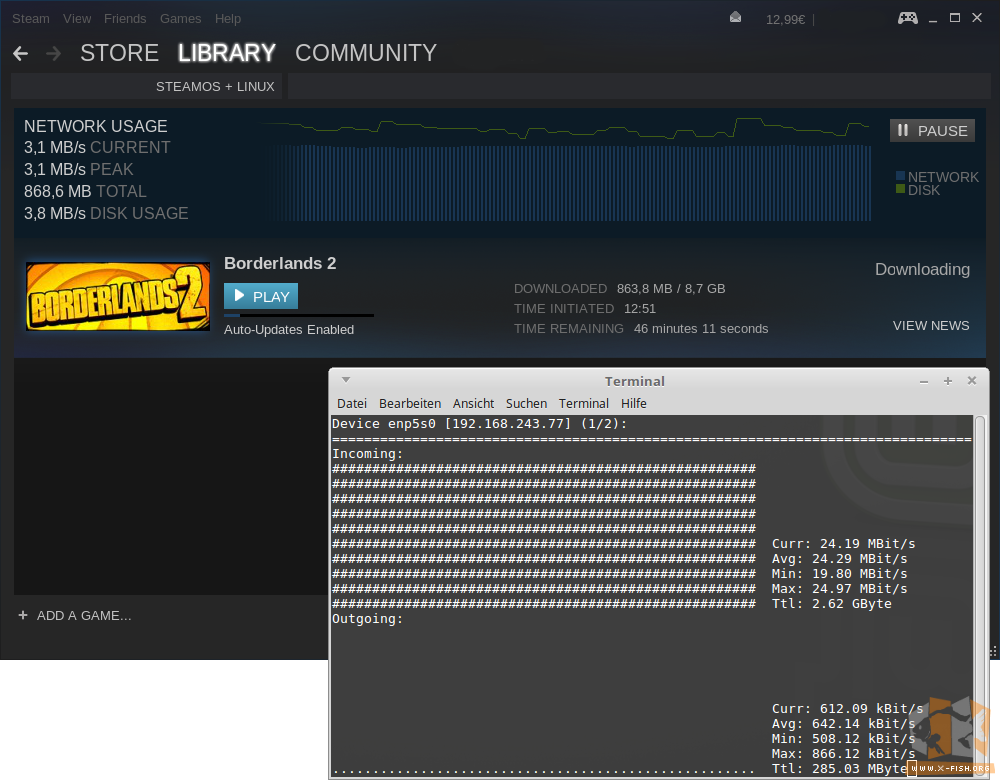The height and width of the screenshot is (780, 1000).
Task: Select the SteamOS + Linux filter
Action: coord(215,87)
